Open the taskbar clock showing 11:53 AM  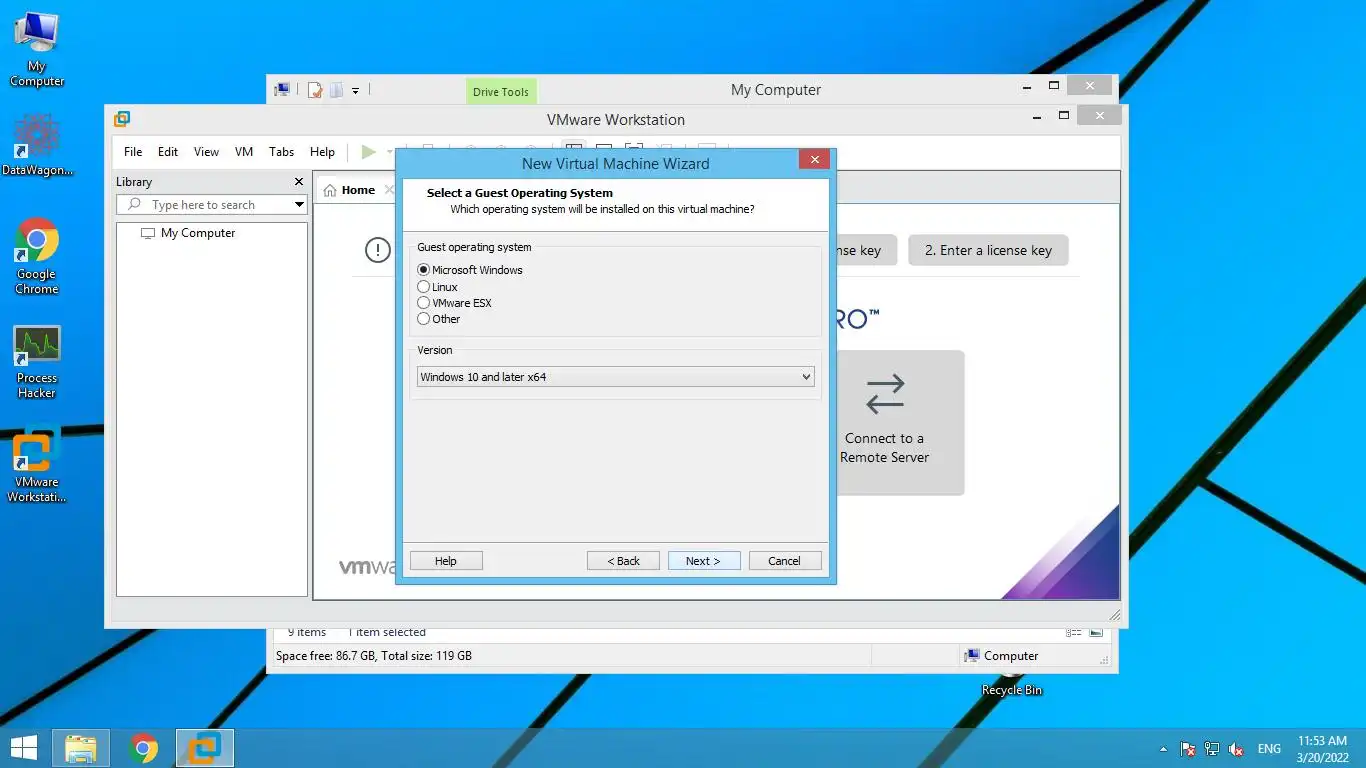1323,749
